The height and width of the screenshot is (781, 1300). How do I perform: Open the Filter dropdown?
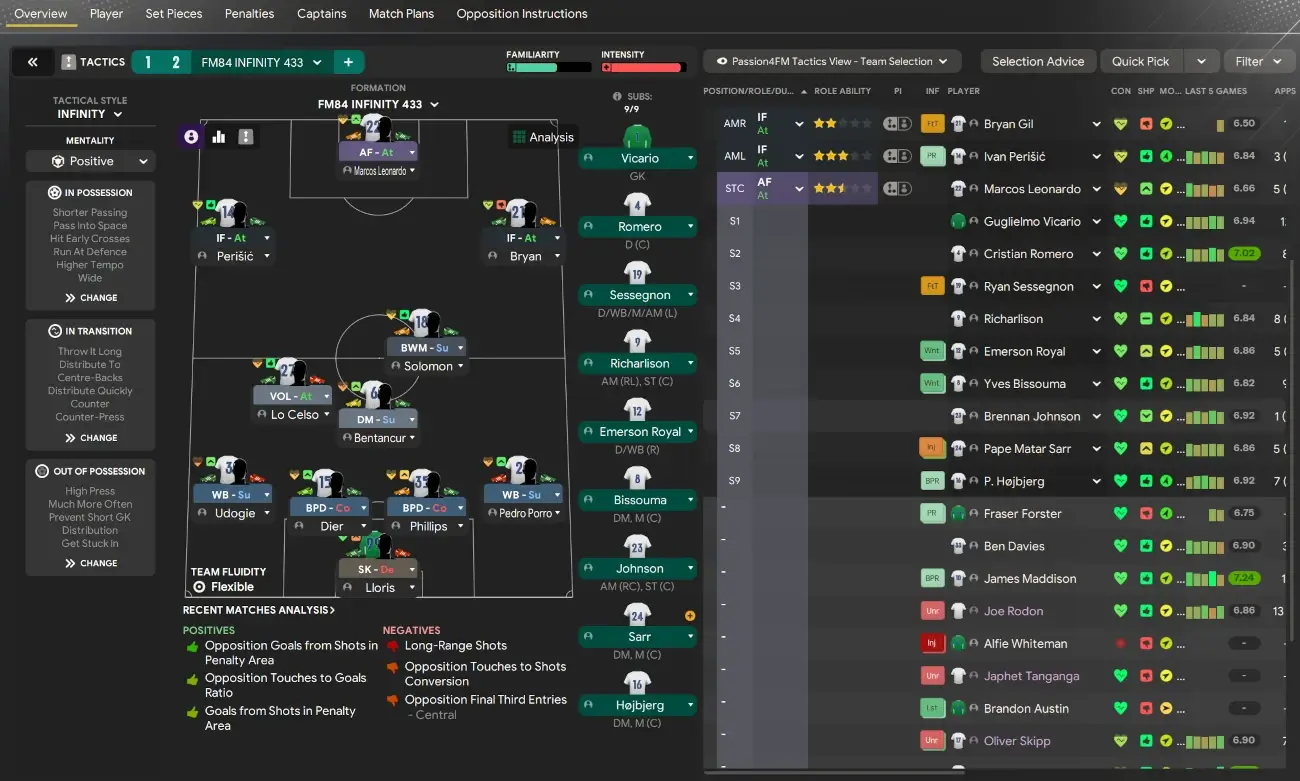click(1259, 61)
